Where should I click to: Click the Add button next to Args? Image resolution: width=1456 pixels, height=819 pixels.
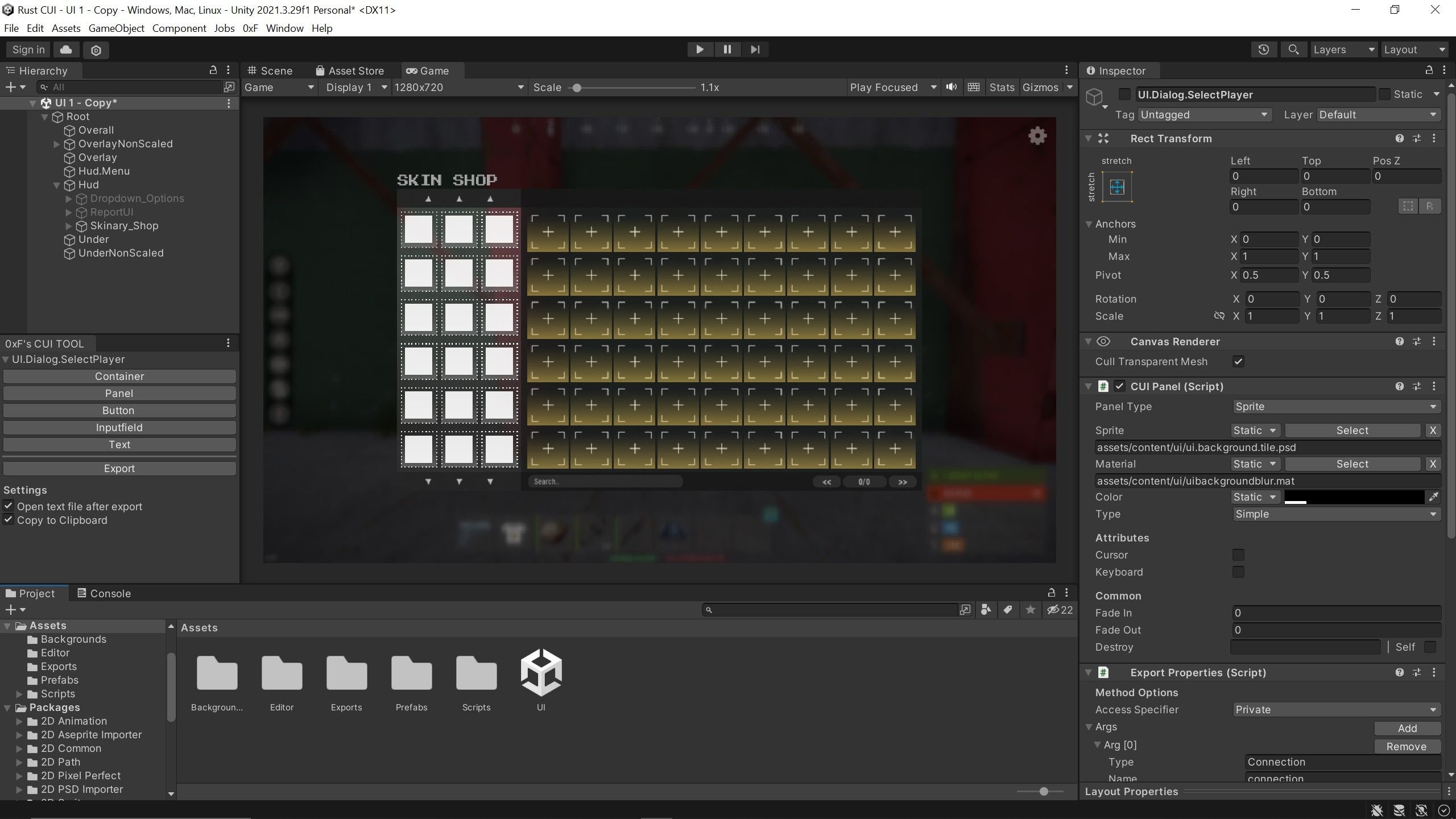(x=1407, y=729)
